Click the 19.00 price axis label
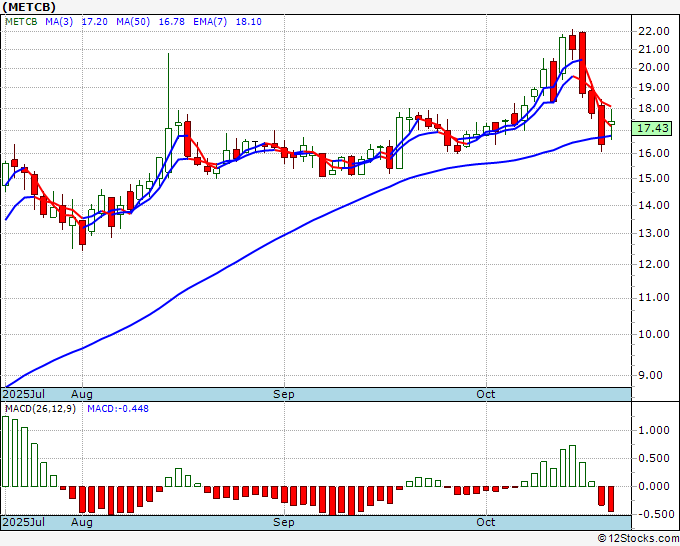This screenshot has height=546, width=680. [654, 87]
